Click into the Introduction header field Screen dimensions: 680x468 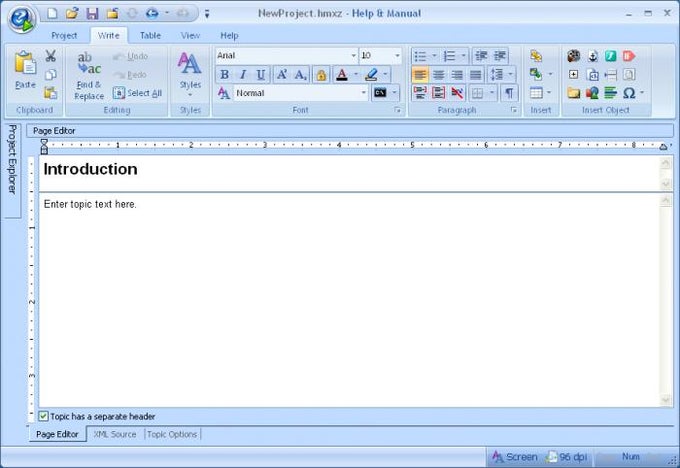[x=350, y=173]
